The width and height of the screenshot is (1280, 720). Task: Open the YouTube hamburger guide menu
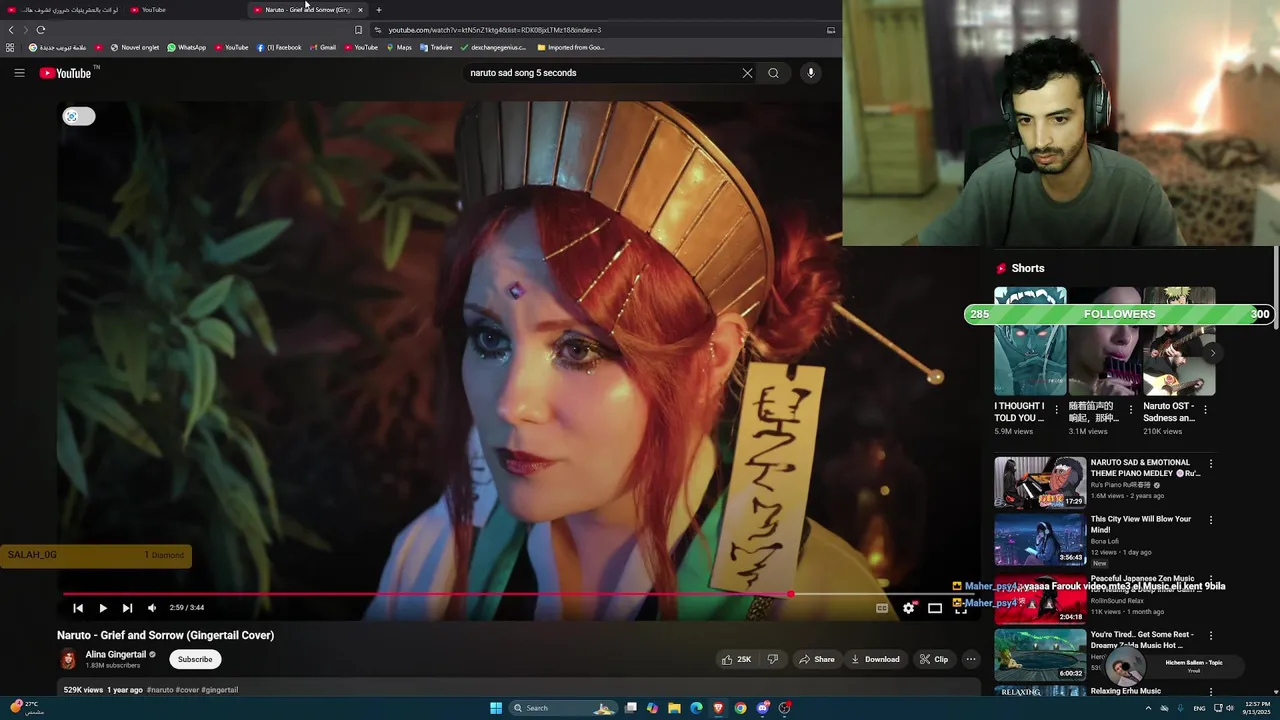pyautogui.click(x=19, y=73)
